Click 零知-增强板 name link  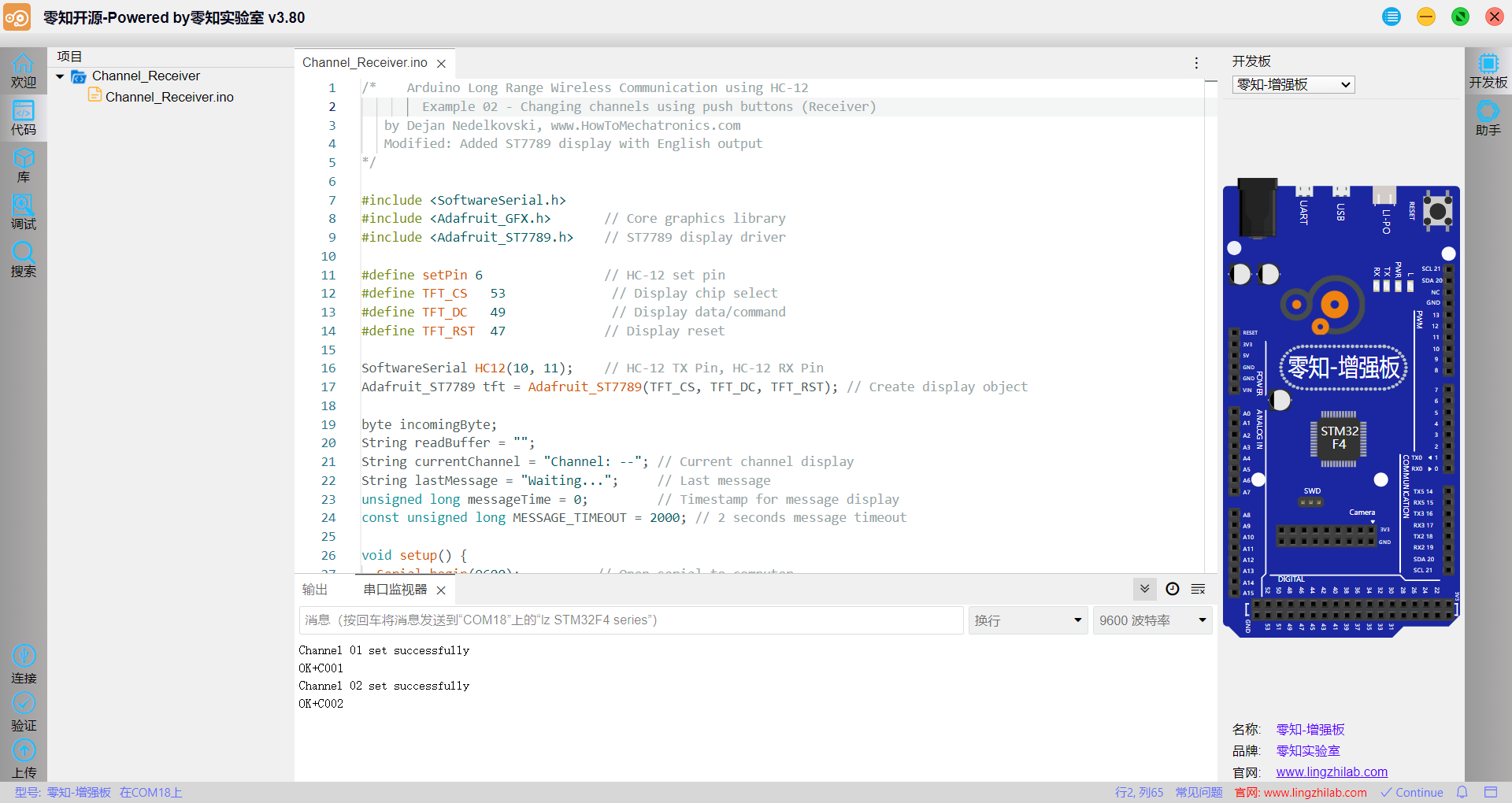1310,730
